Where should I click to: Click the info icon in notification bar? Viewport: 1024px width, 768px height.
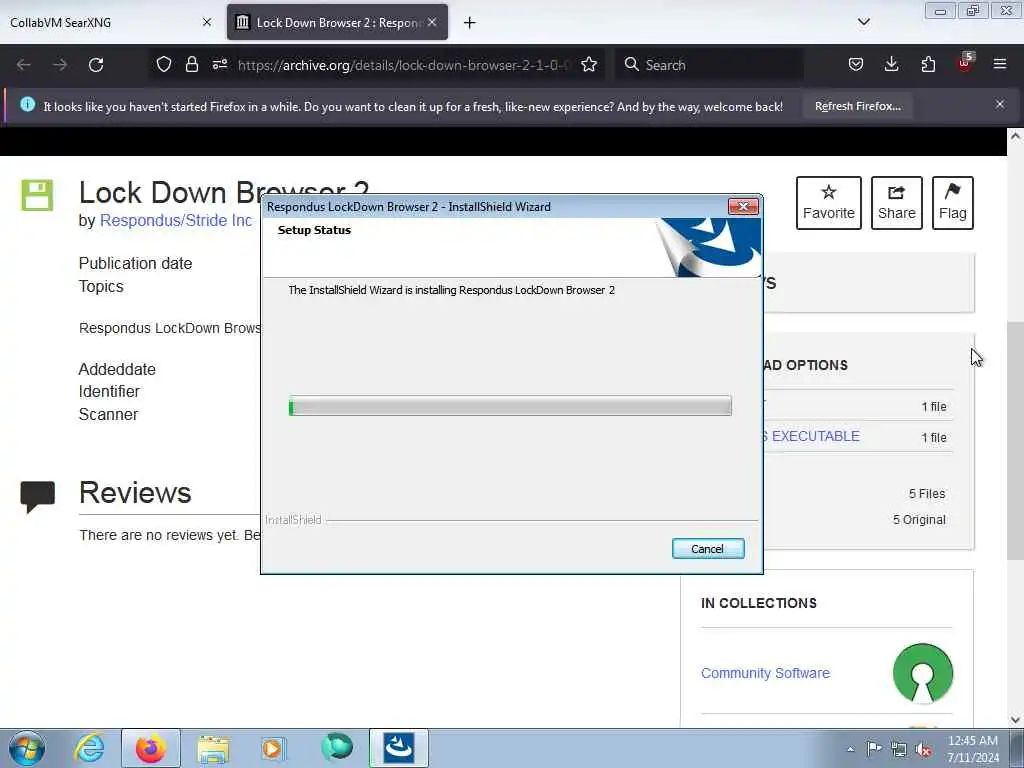[27, 104]
